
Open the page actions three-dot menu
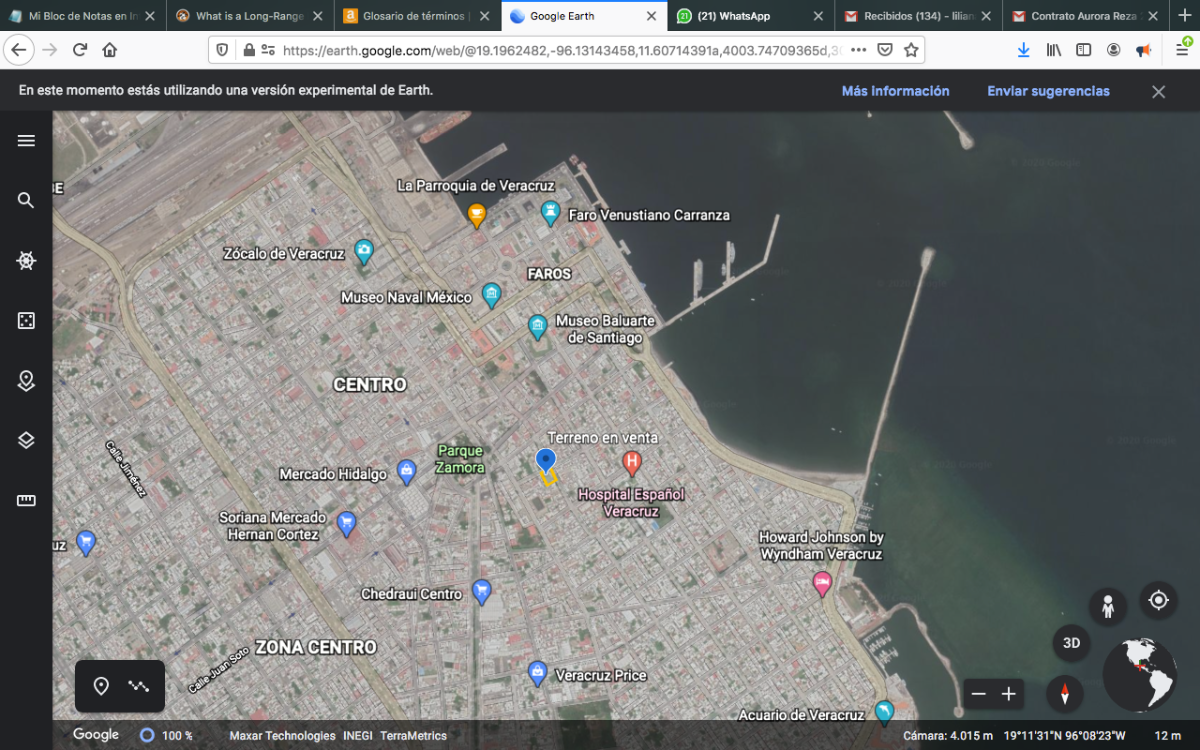tap(858, 50)
